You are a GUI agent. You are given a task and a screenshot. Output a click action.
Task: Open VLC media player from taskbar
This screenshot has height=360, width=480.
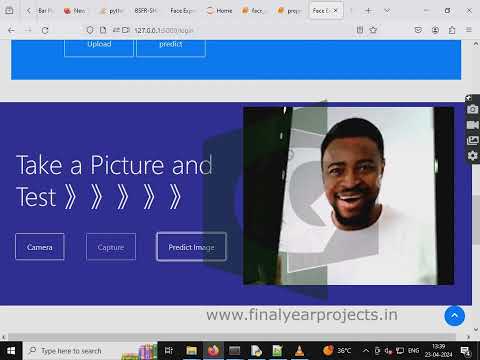(299, 351)
